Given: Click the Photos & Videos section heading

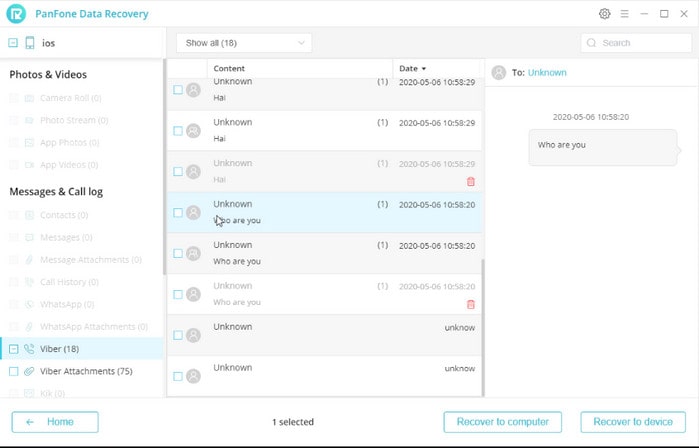Looking at the screenshot, I should click(x=48, y=74).
